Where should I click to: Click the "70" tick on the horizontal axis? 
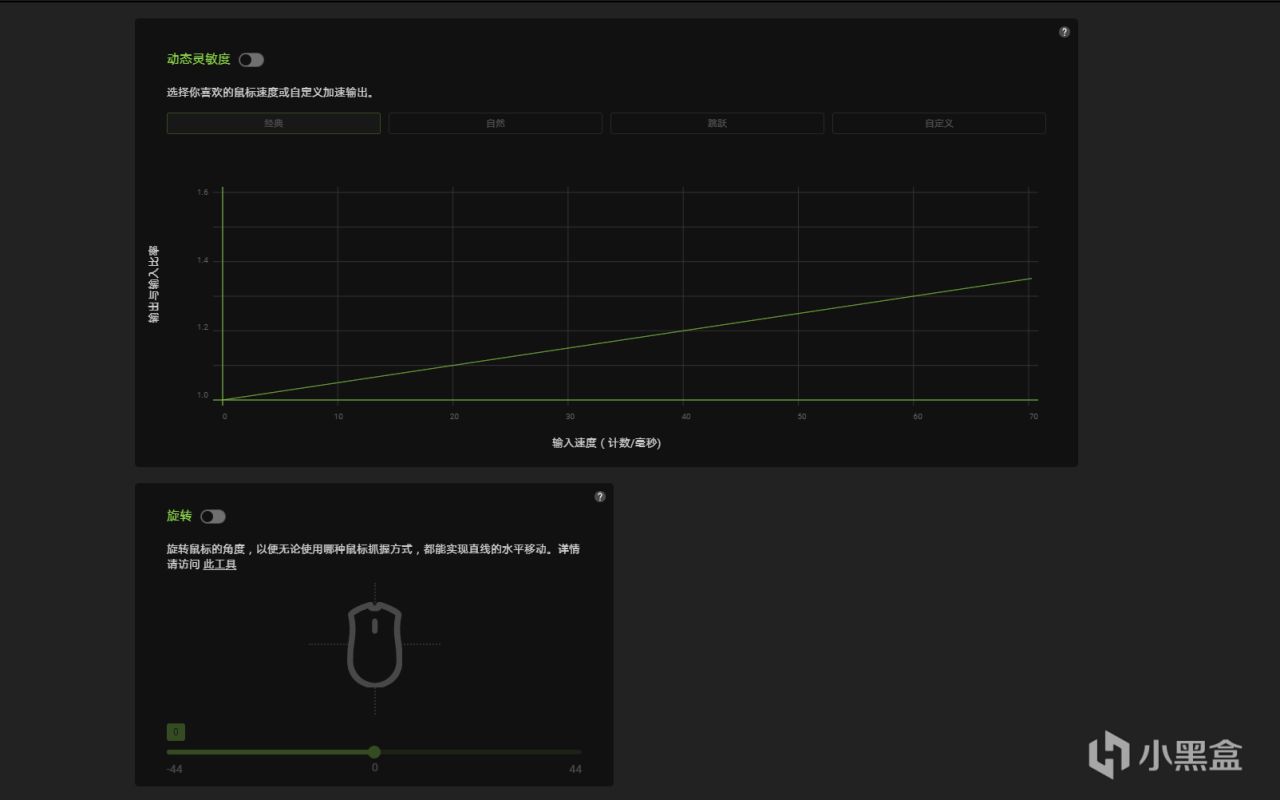click(1033, 416)
